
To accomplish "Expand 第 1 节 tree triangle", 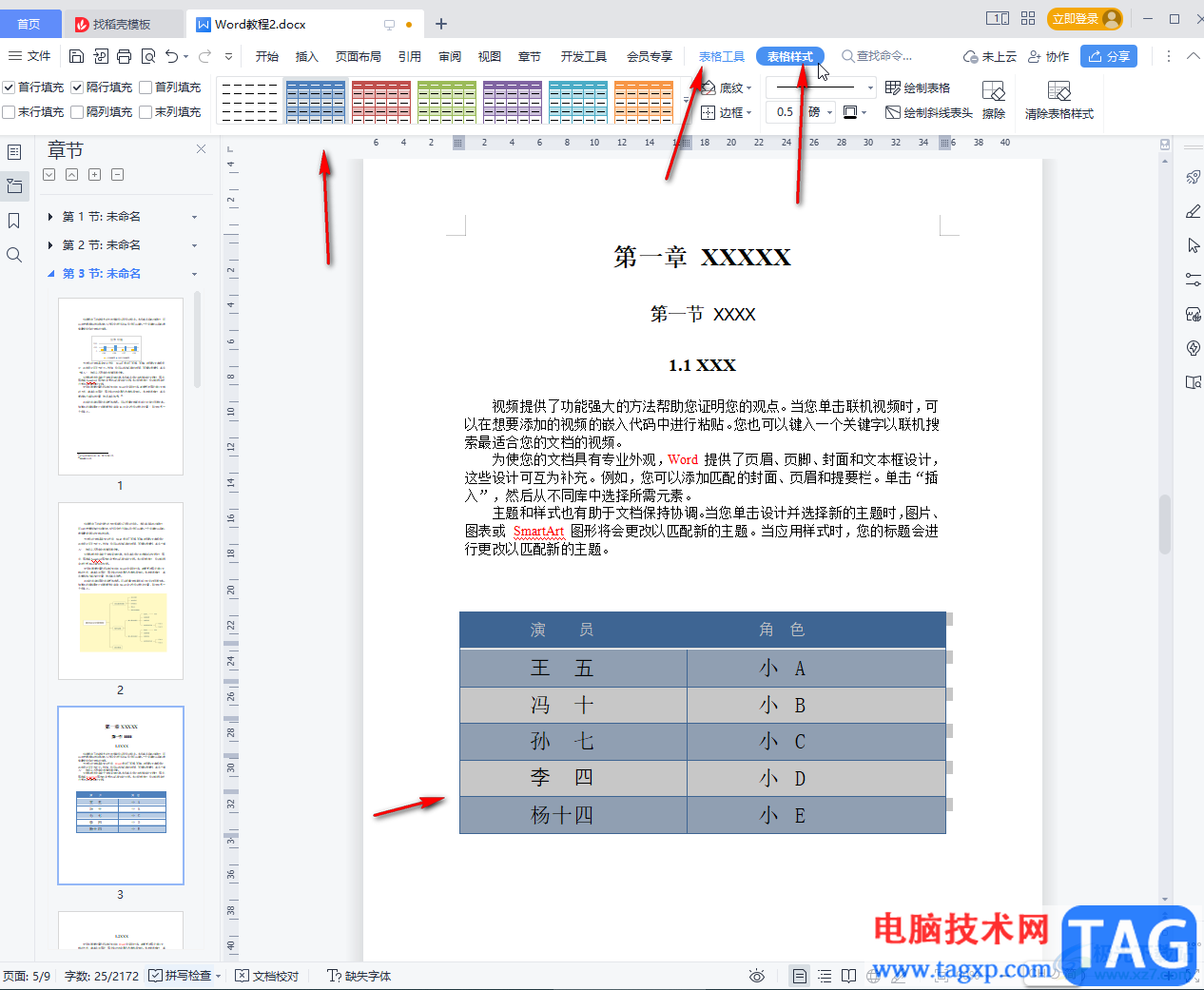I will coord(50,217).
